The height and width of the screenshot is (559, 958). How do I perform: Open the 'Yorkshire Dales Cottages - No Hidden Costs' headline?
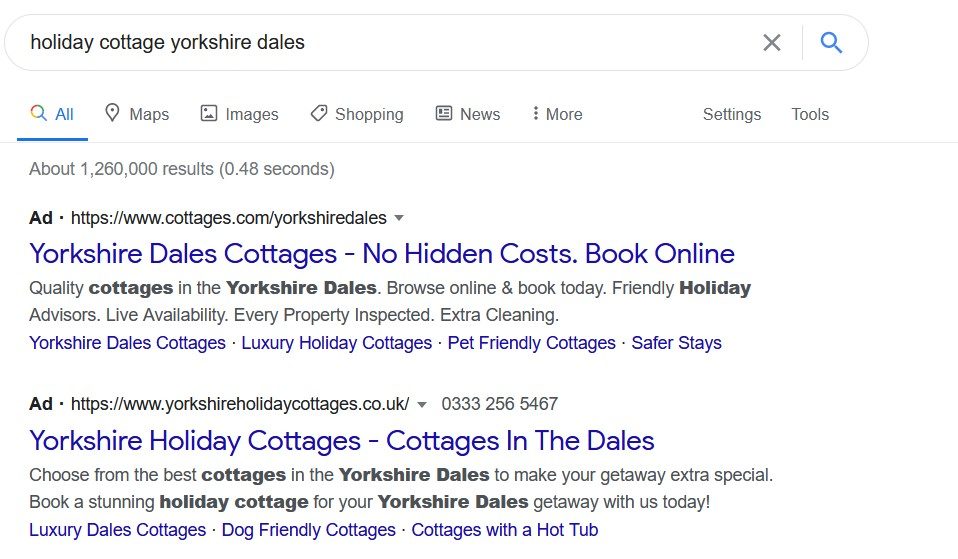tap(382, 253)
